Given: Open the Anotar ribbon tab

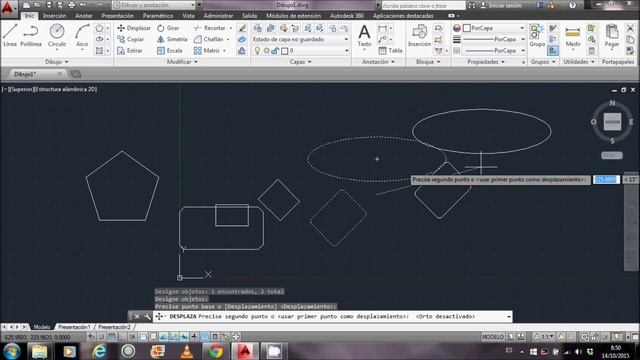Looking at the screenshot, I should 84,16.
